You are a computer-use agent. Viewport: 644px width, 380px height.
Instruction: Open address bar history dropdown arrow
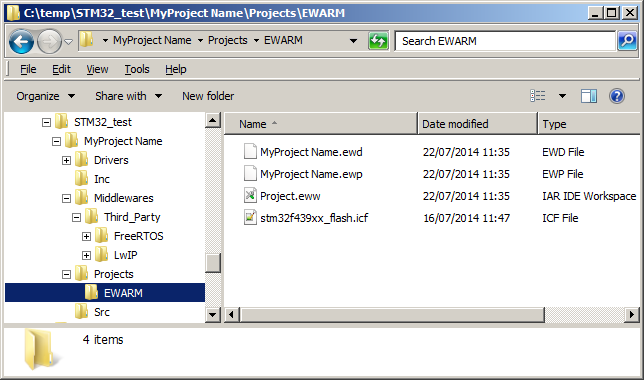point(353,41)
